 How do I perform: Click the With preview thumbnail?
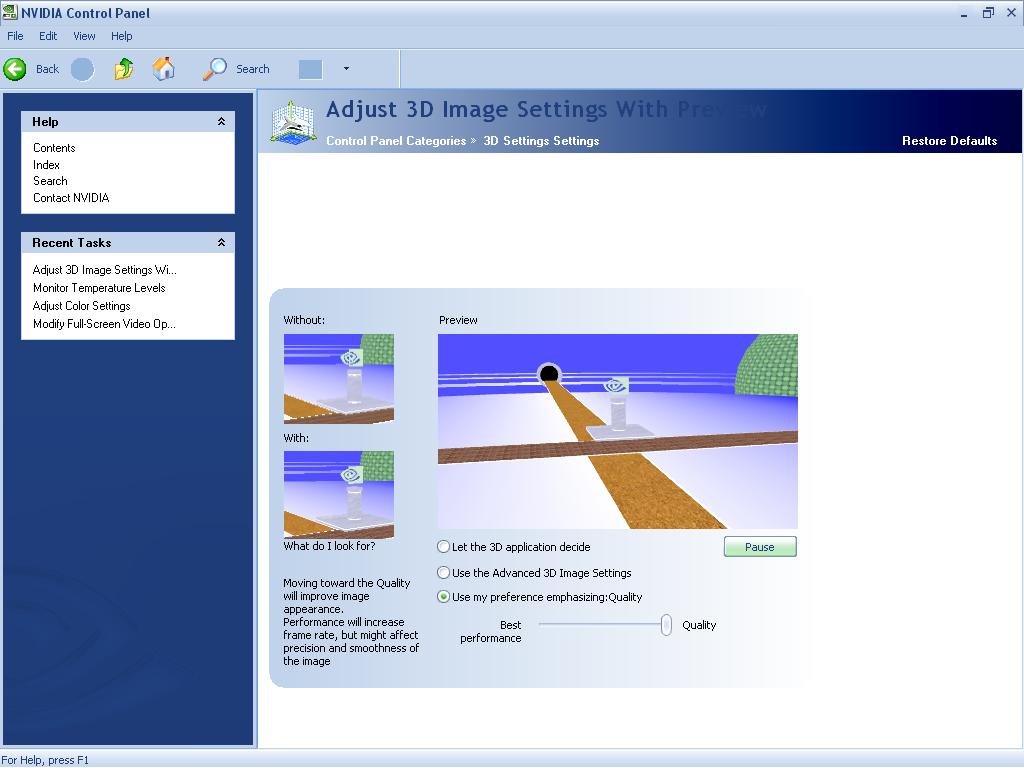coord(339,494)
